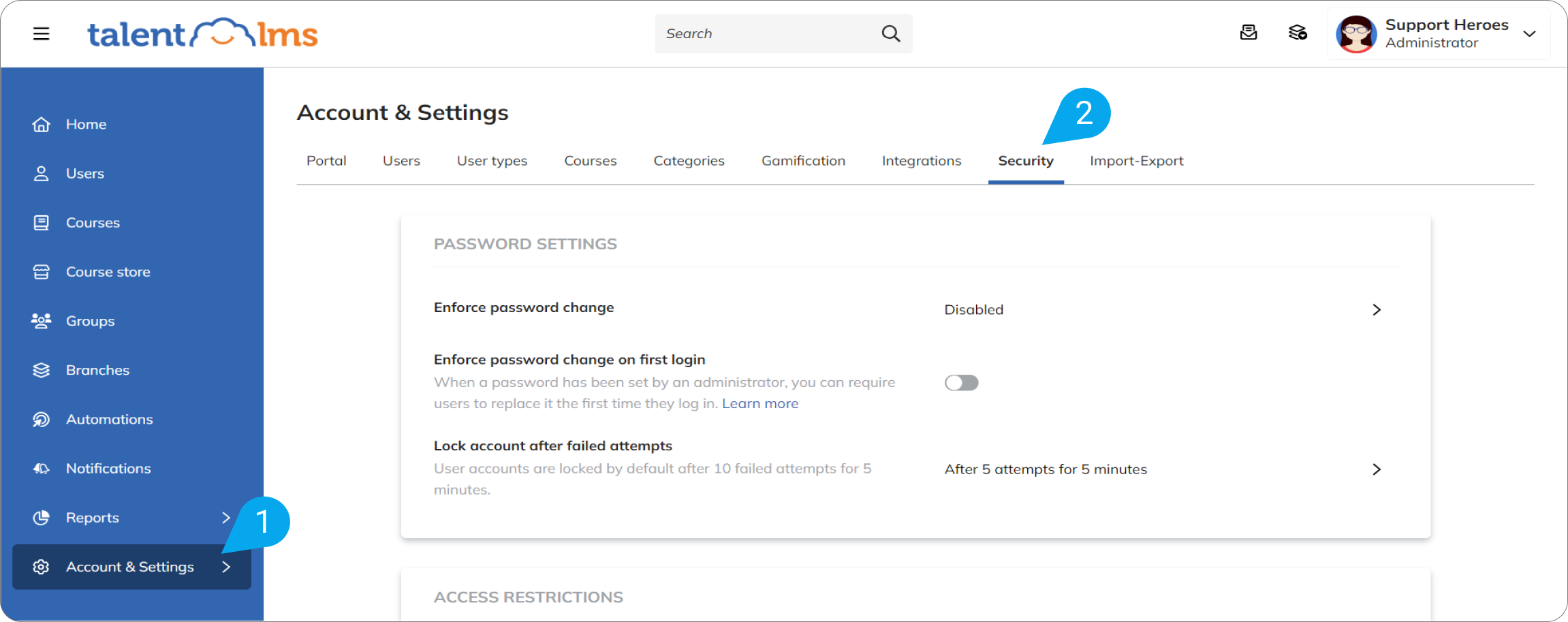Image resolution: width=1568 pixels, height=622 pixels.
Task: Open the messages inbox icon in the header
Action: (1249, 33)
